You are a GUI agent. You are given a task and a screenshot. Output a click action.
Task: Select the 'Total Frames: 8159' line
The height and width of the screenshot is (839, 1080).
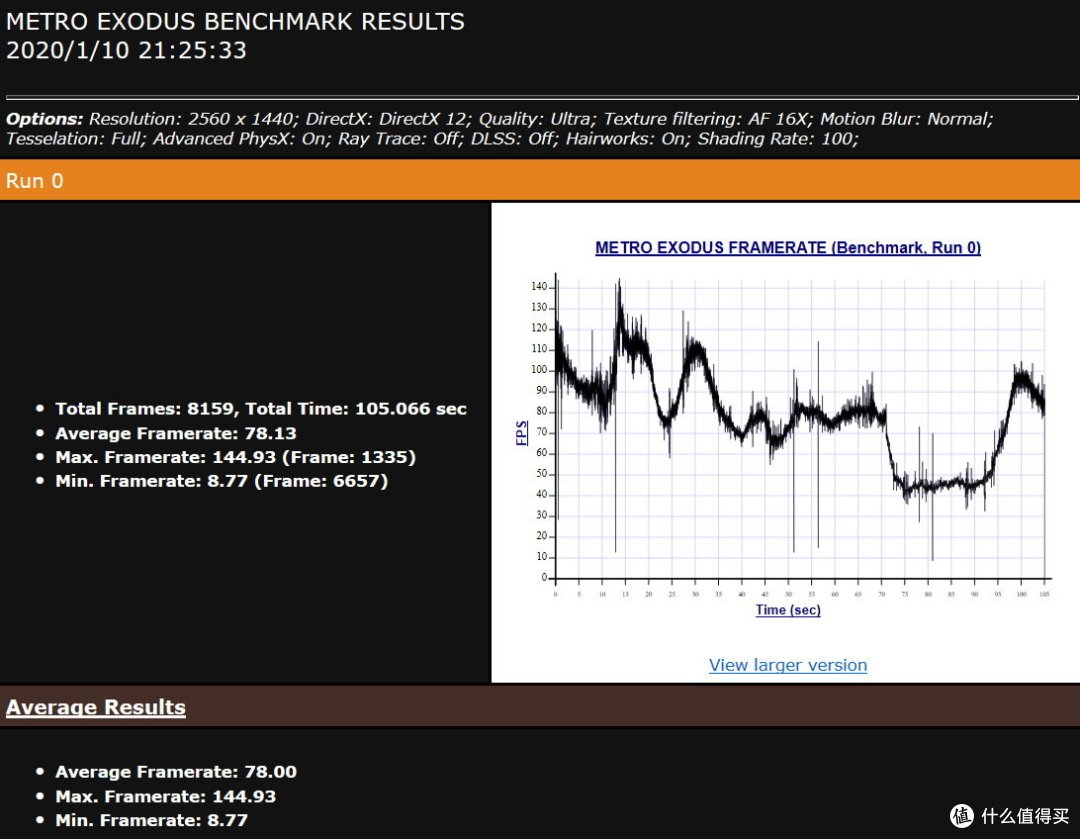(261, 408)
